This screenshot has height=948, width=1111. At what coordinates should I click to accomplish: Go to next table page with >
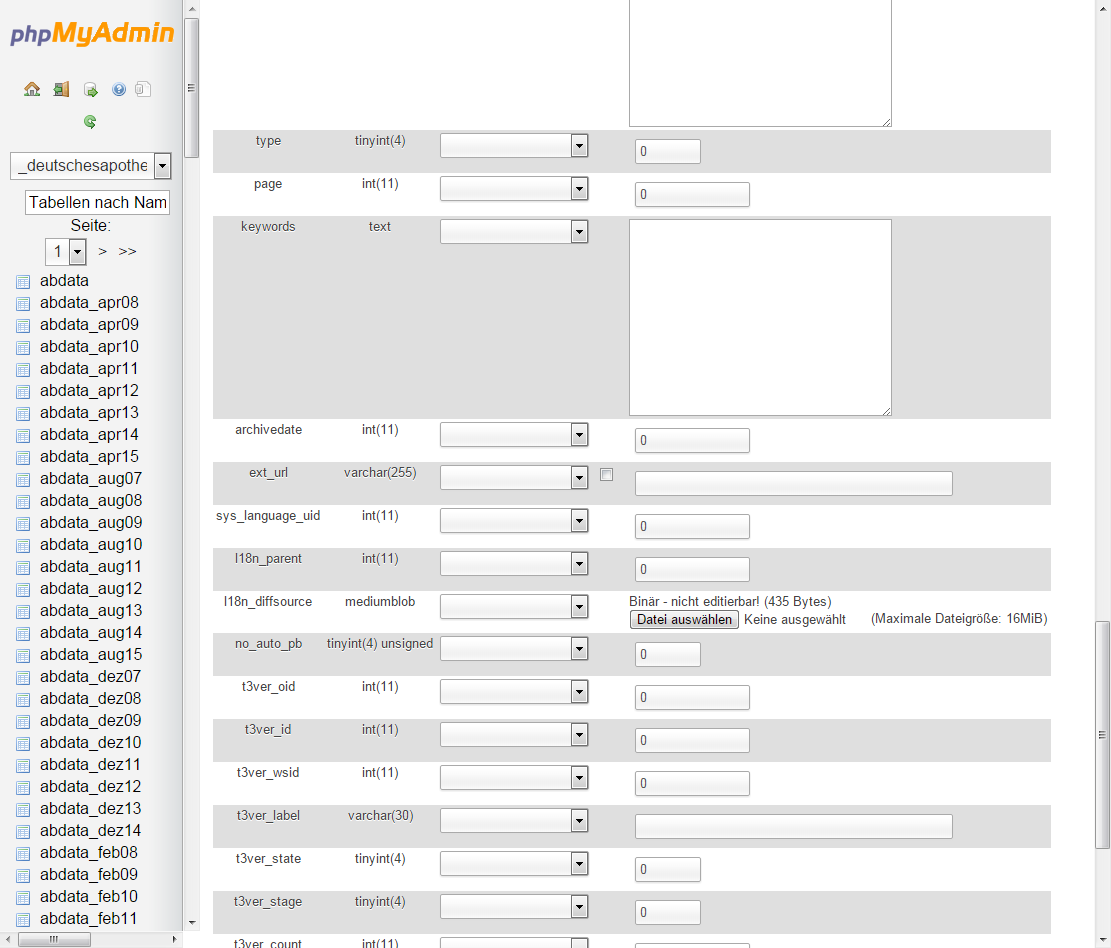tap(103, 252)
